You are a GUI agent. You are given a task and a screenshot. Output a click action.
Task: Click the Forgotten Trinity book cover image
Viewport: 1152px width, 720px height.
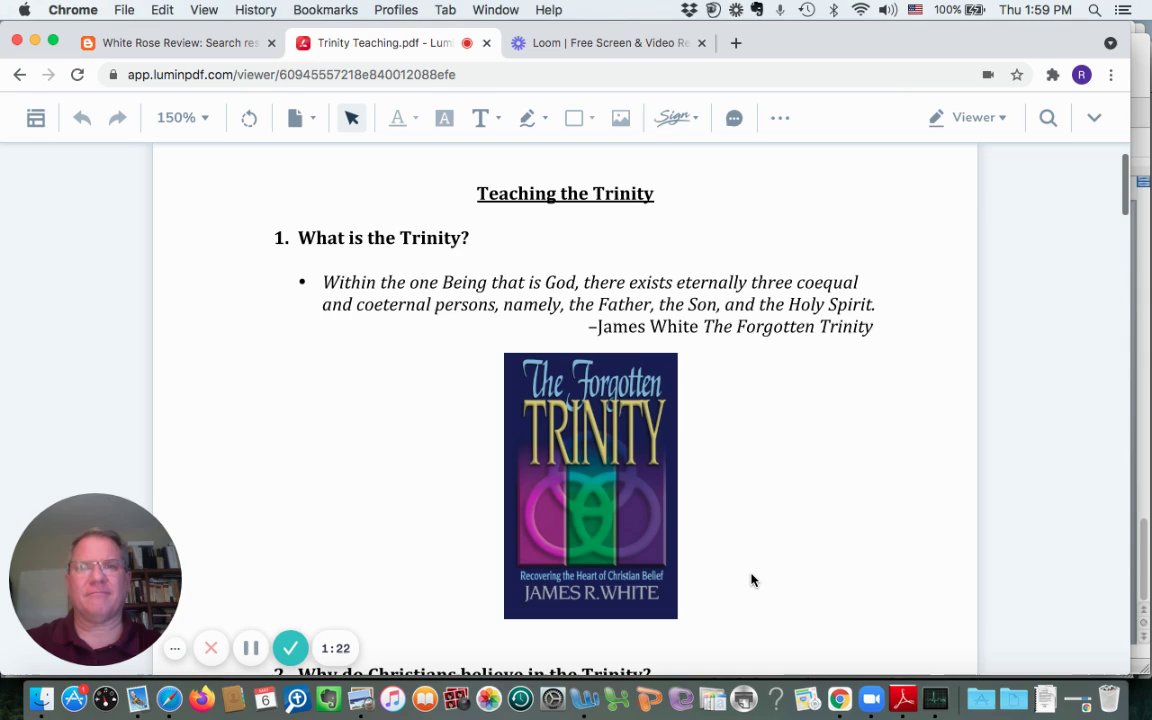point(591,486)
